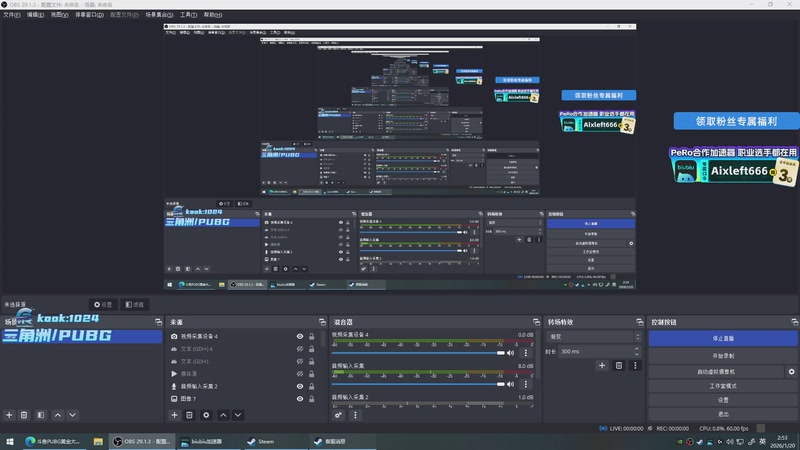The height and width of the screenshot is (450, 800).
Task: Open scene filters icon in Scenes panel
Action: [x=41, y=415]
